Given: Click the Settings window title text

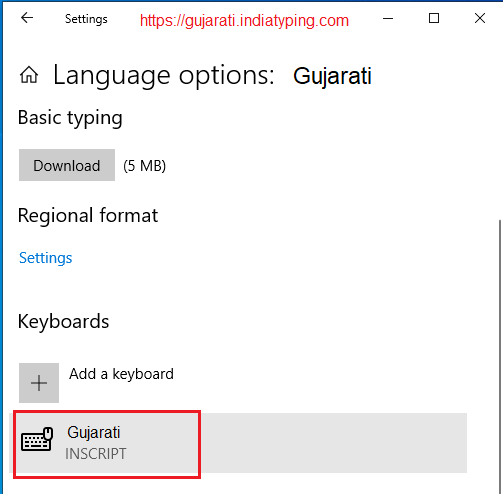Looking at the screenshot, I should [x=86, y=19].
